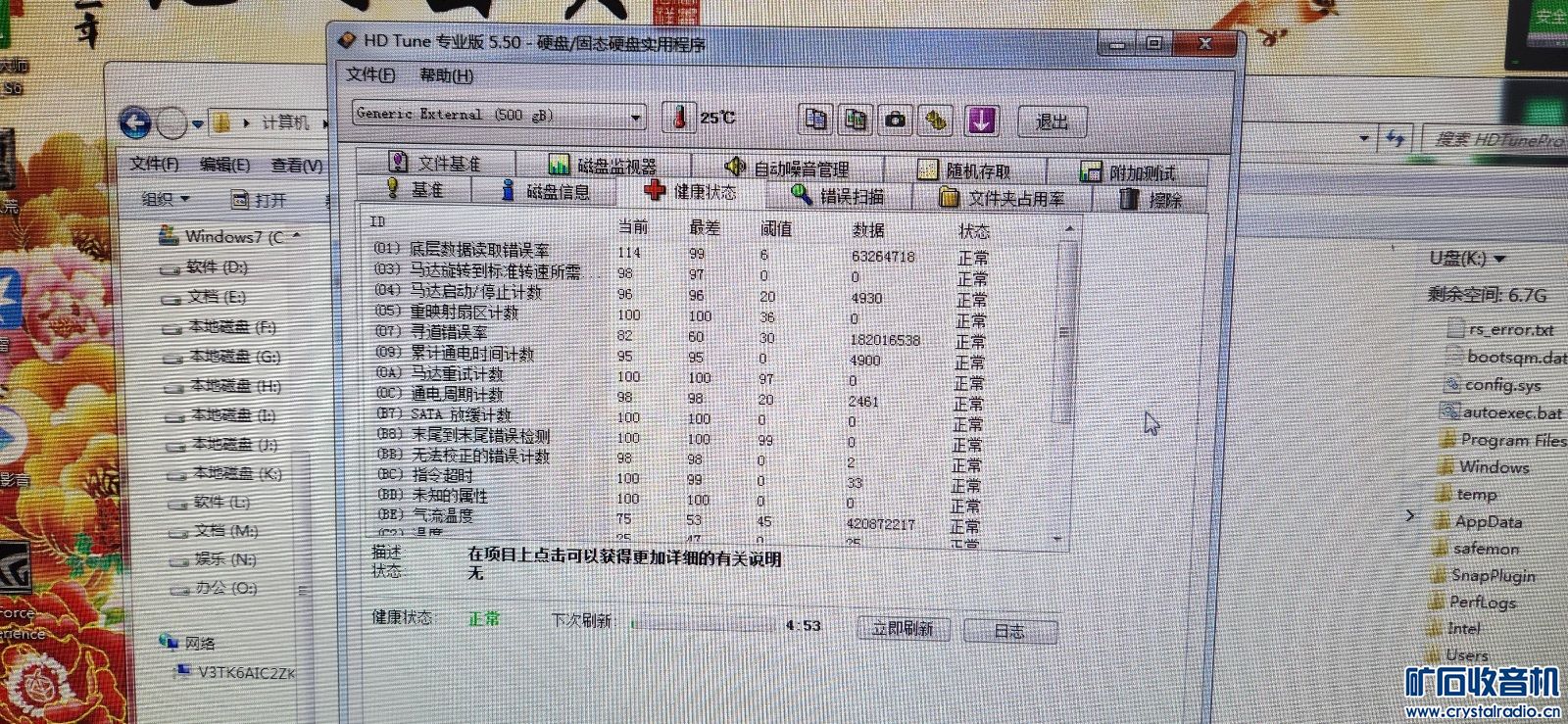Screen dimensions: 1568x724
Task: Click the purple down-arrow tray icon
Action: tap(981, 121)
